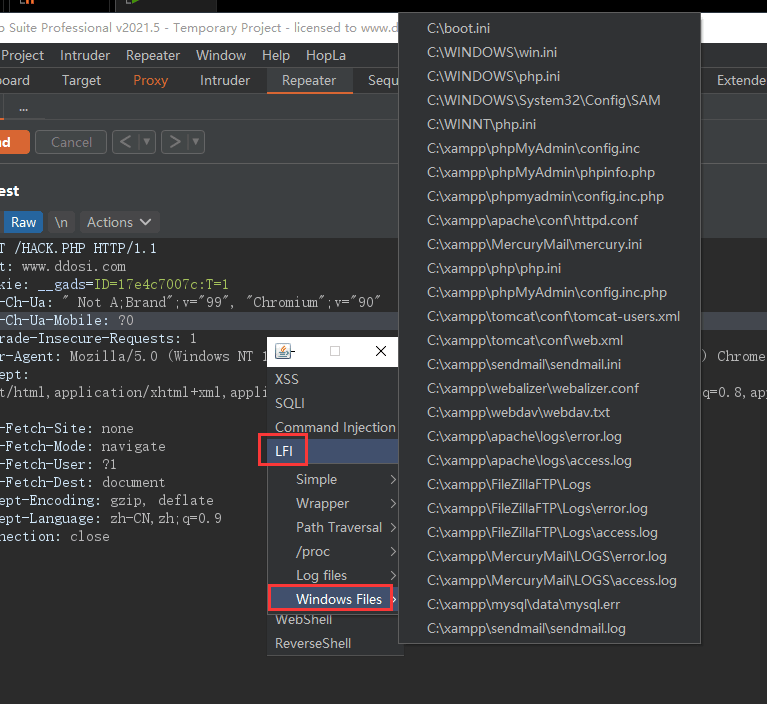
Task: Choose C:\xampp\MercuryMail\mercury.ini payload
Action: click(x=549, y=244)
